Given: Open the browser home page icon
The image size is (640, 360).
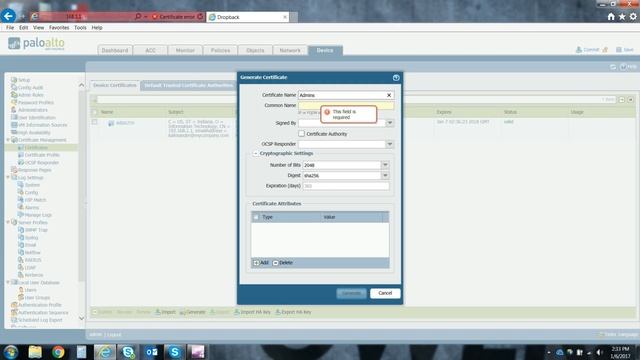Looking at the screenshot, I should coord(611,17).
